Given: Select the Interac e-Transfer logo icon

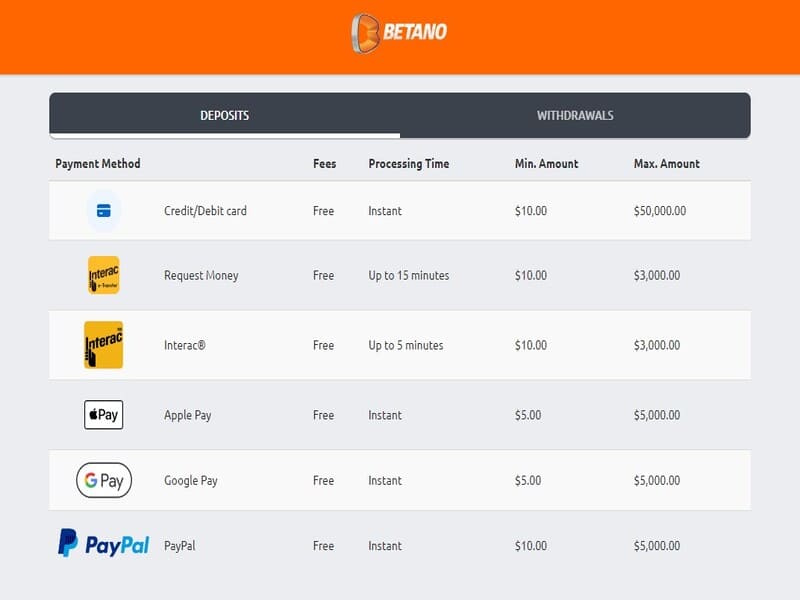Looking at the screenshot, I should 103,275.
